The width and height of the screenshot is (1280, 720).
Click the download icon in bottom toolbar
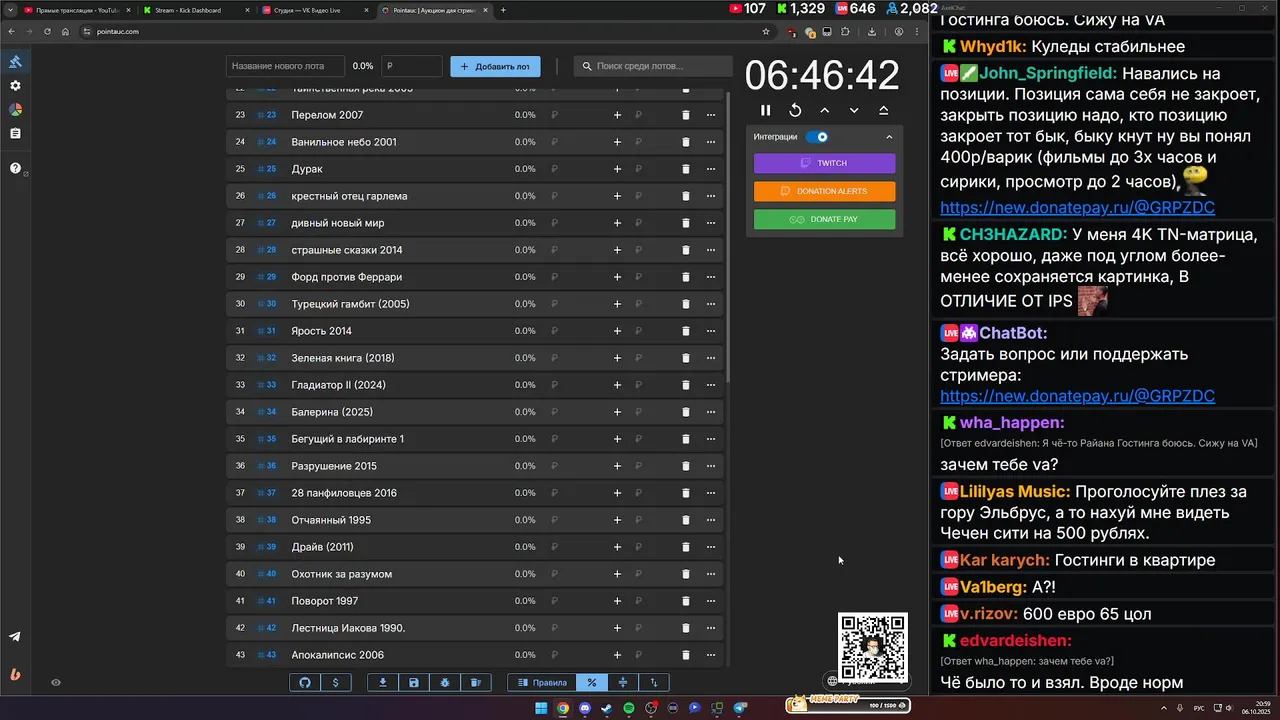pos(383,682)
